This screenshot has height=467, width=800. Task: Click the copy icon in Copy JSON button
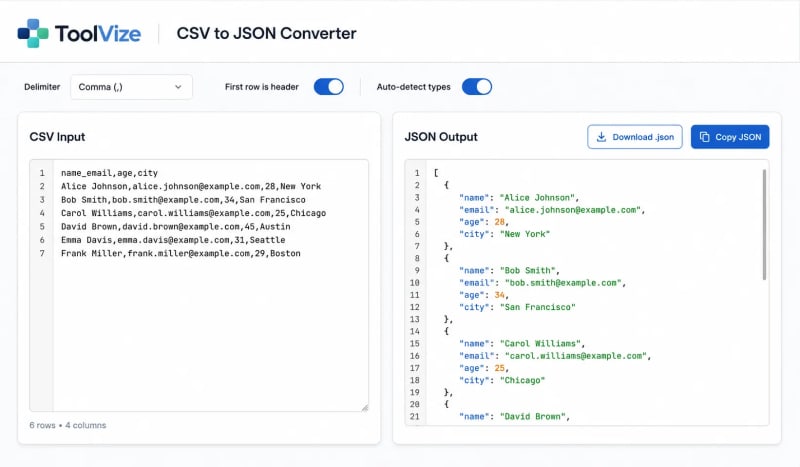(x=705, y=137)
